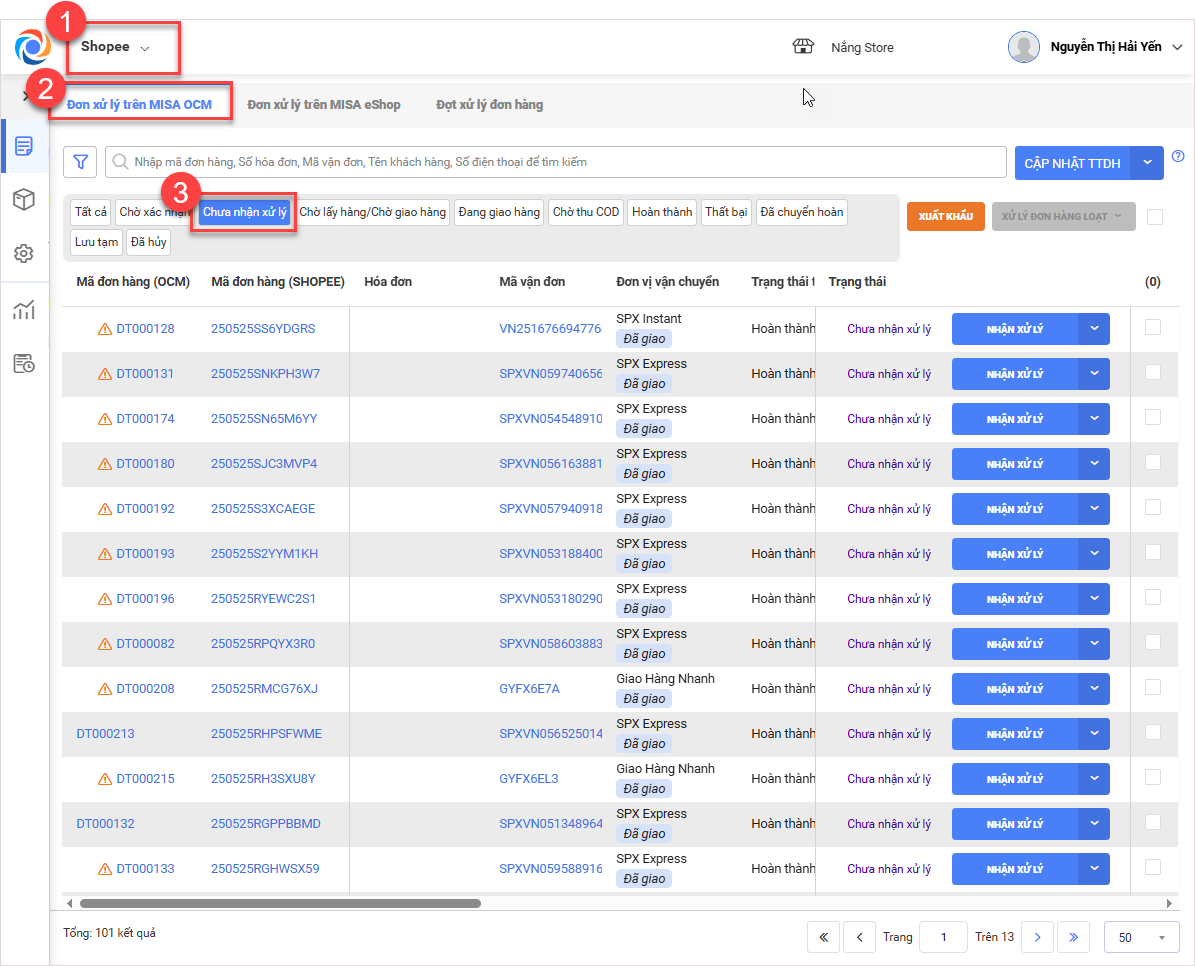Screen dimensions: 1195x966
Task: Open the settings gear in sidebar
Action: point(24,254)
